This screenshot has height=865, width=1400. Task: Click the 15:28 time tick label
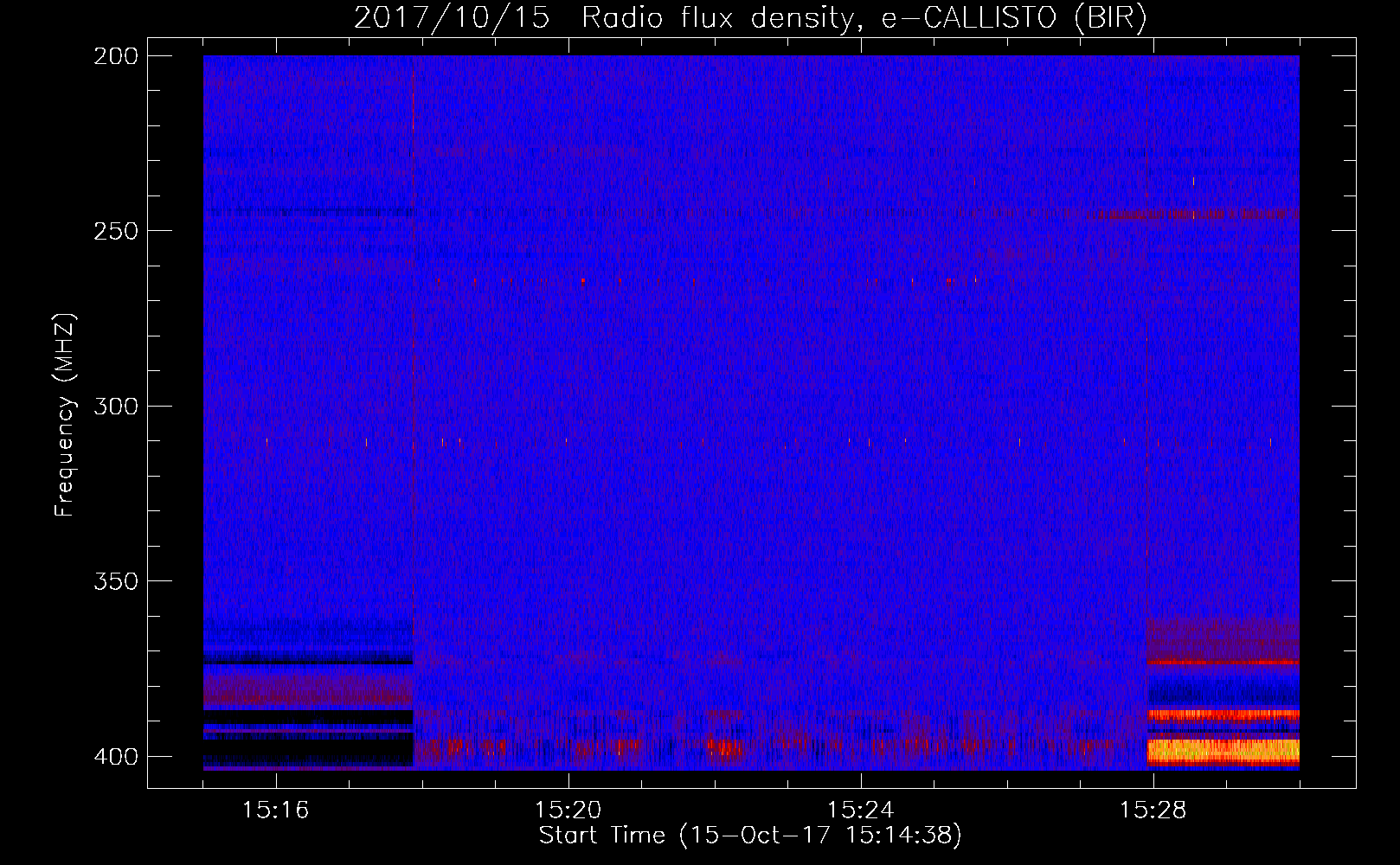pyautogui.click(x=1153, y=811)
